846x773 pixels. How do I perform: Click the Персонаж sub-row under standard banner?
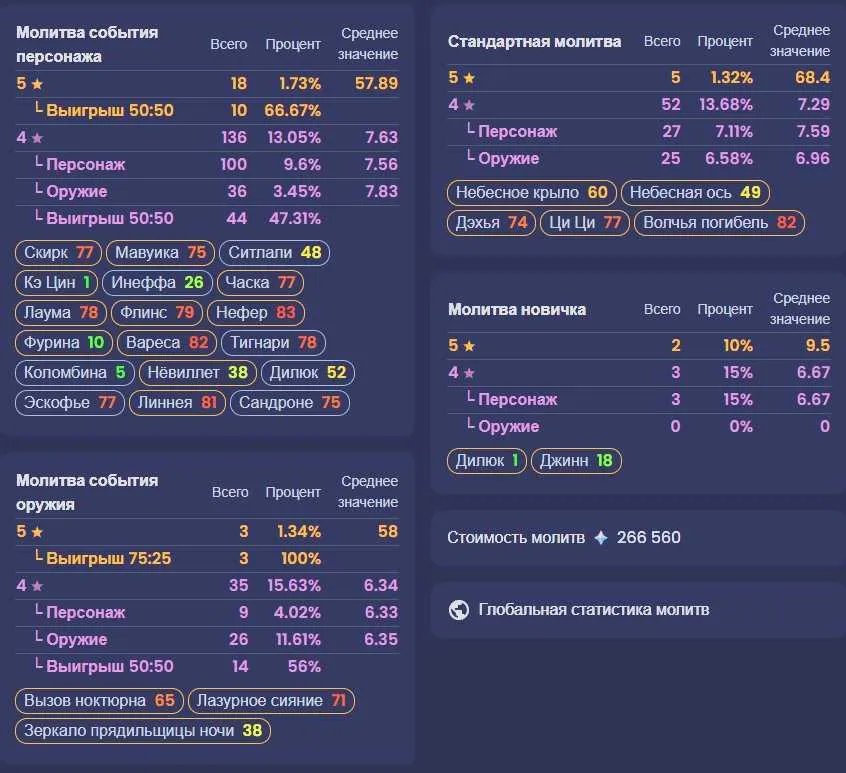(639, 132)
